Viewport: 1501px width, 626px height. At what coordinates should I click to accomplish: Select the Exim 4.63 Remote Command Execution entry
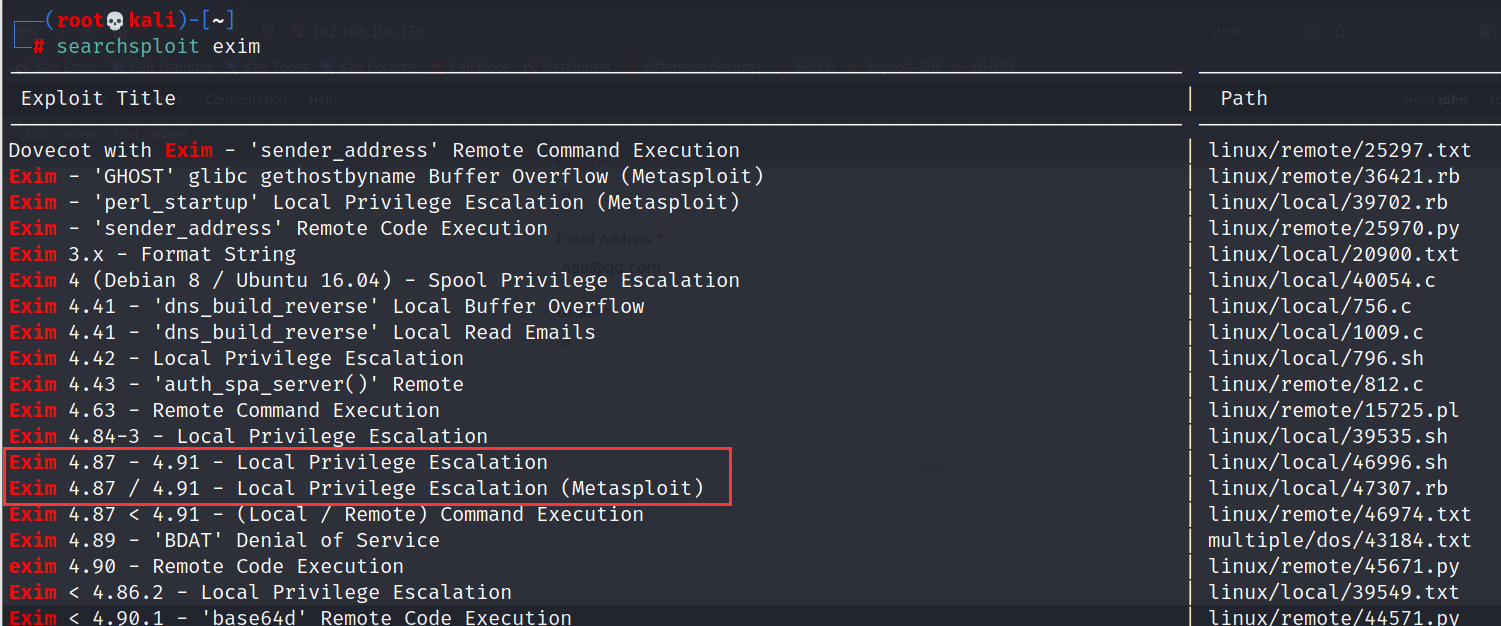click(224, 411)
